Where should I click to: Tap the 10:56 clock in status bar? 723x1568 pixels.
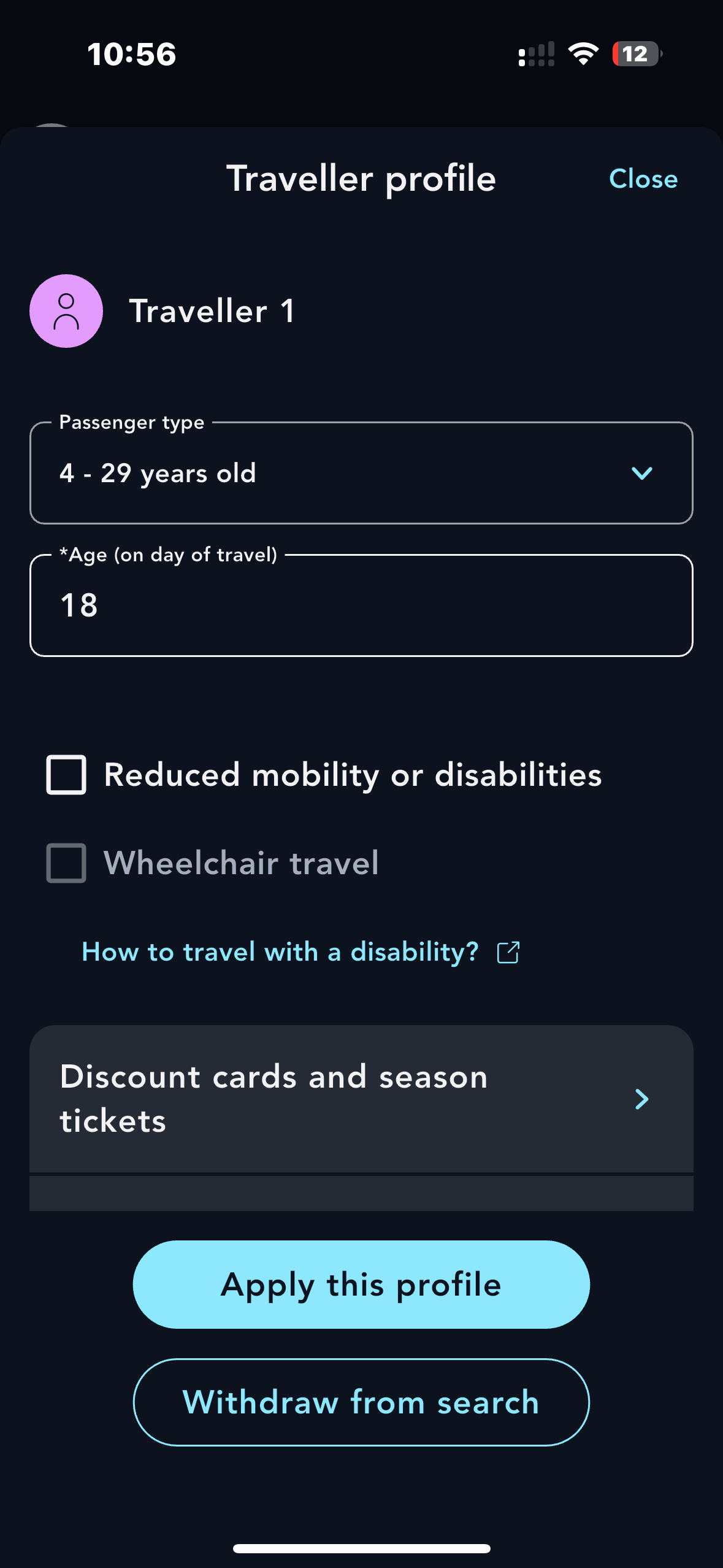click(131, 54)
